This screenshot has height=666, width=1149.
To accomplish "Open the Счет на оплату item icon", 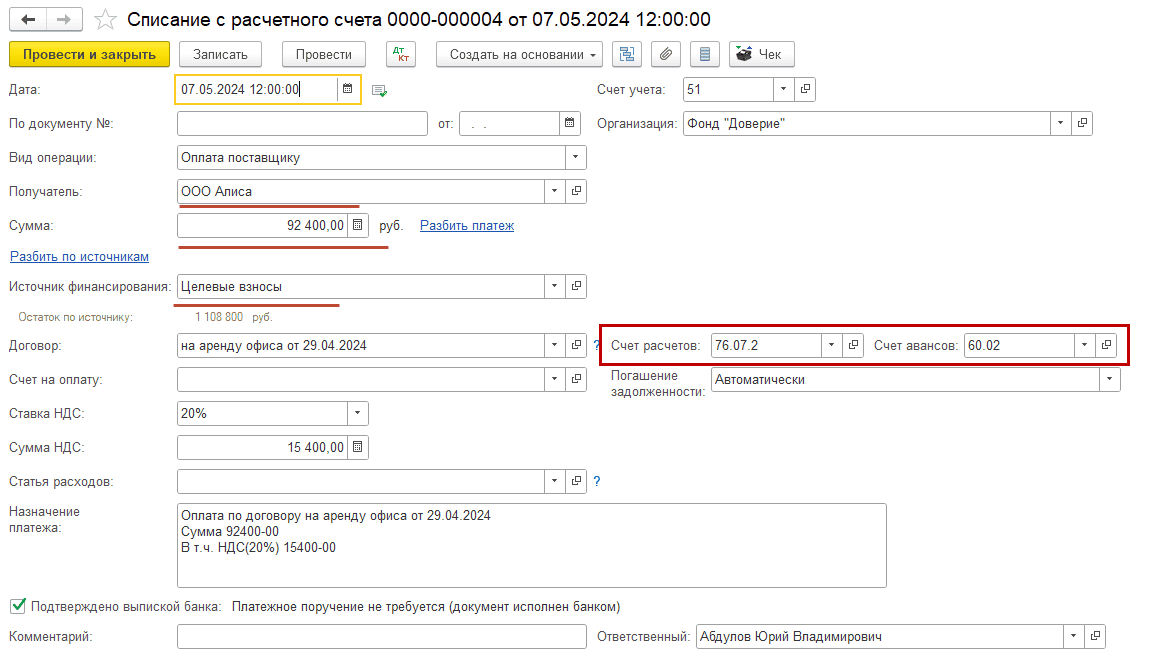I will [x=576, y=380].
